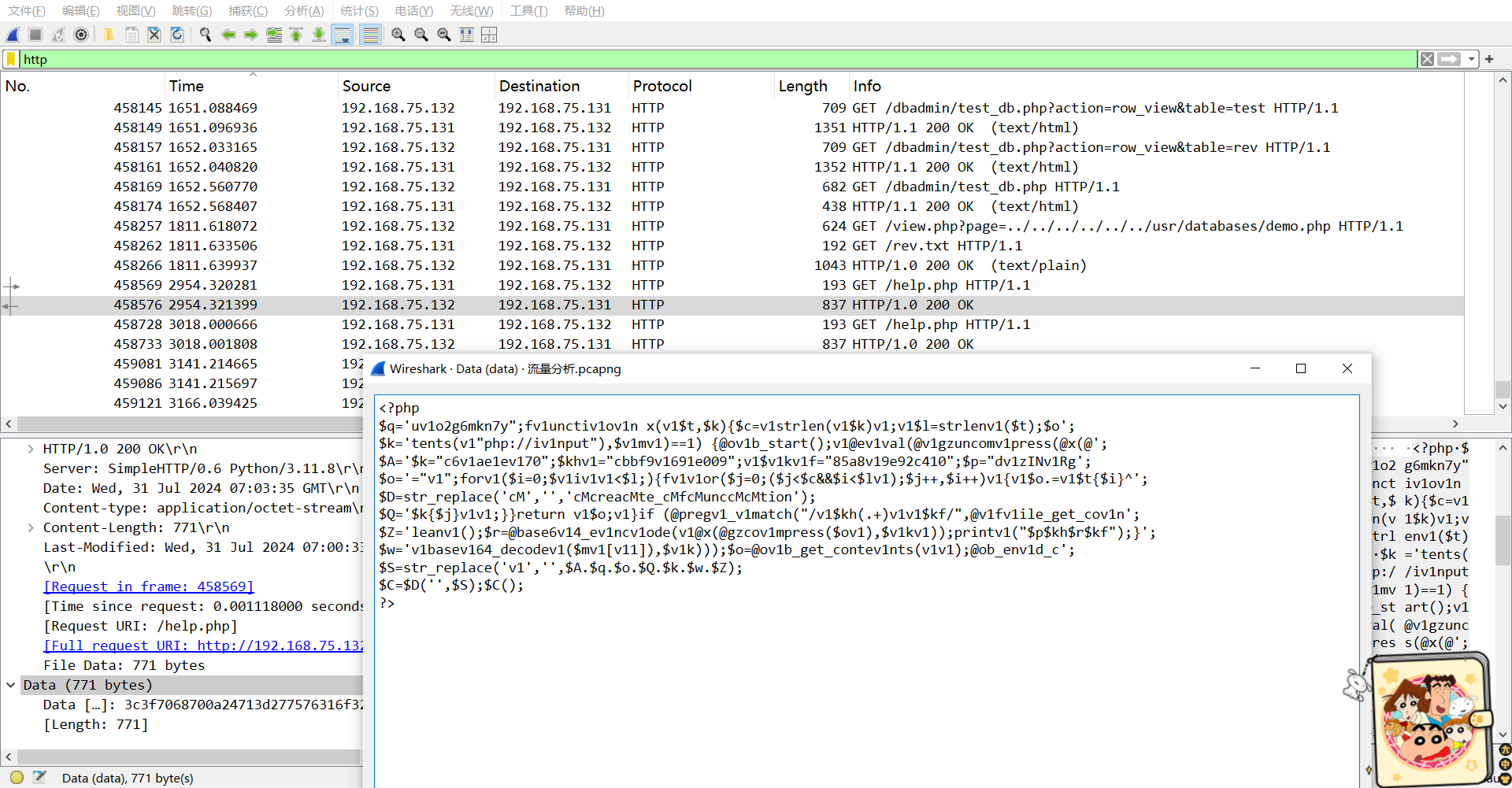Select the File Data: 771 bytes line
The image size is (1512, 788).
point(124,665)
